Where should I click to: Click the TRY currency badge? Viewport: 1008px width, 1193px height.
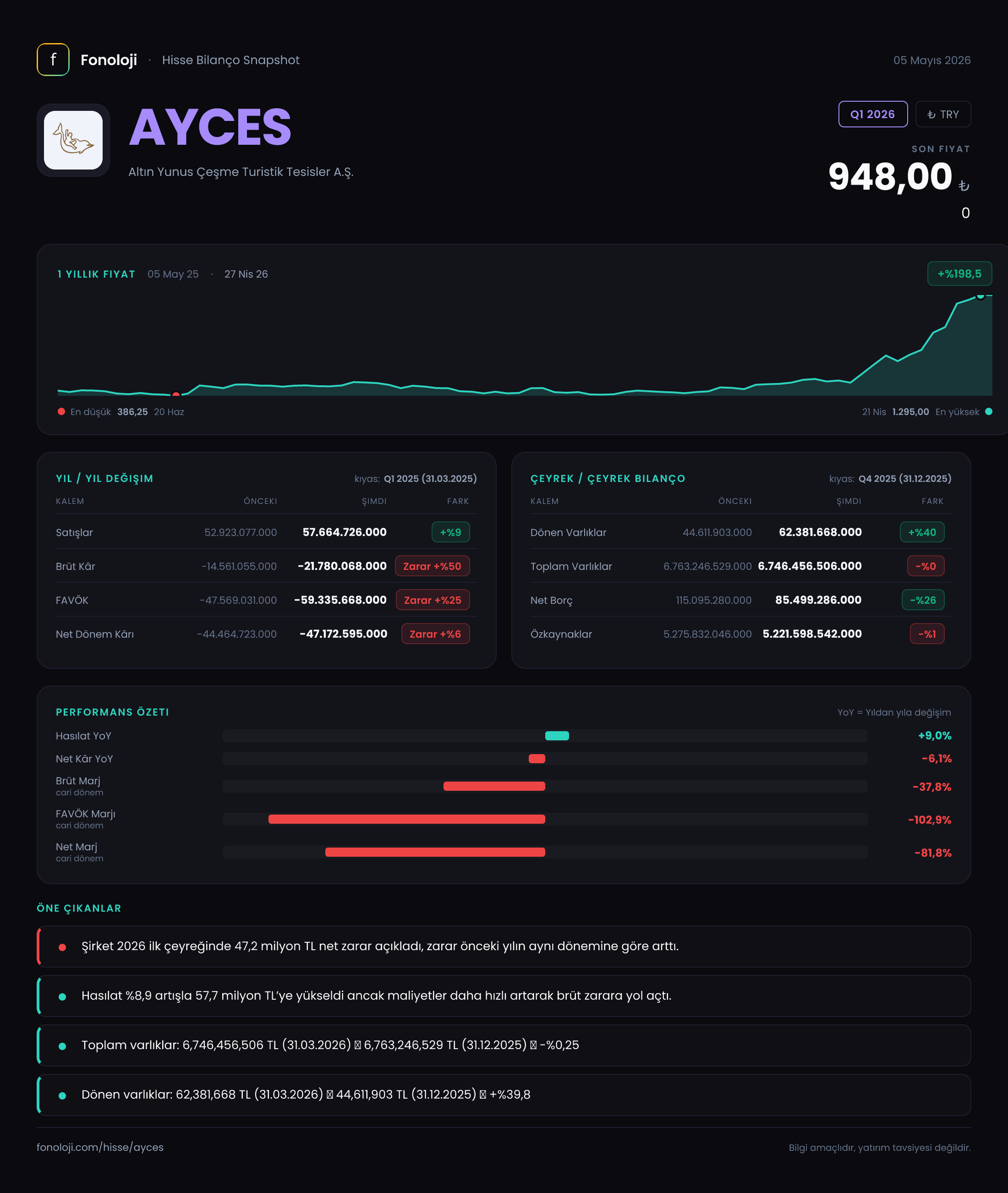943,114
